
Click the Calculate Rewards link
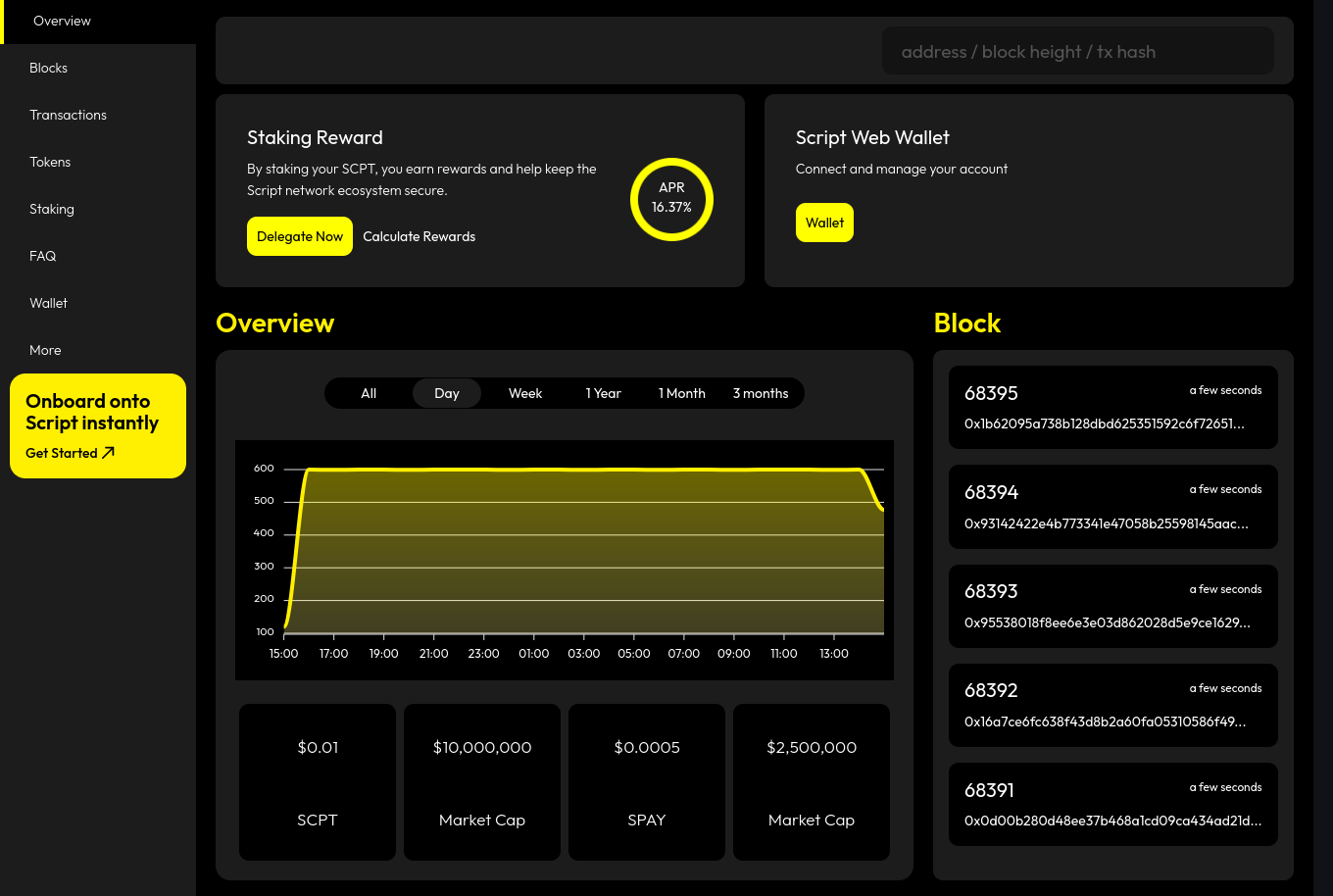click(x=419, y=236)
